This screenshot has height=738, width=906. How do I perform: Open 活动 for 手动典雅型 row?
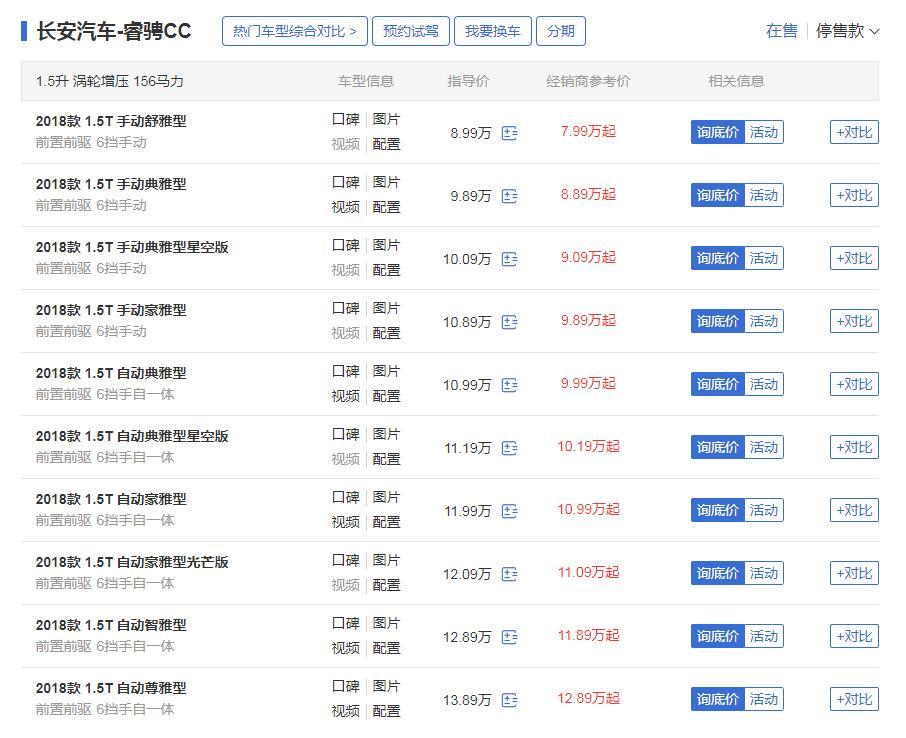pos(764,195)
